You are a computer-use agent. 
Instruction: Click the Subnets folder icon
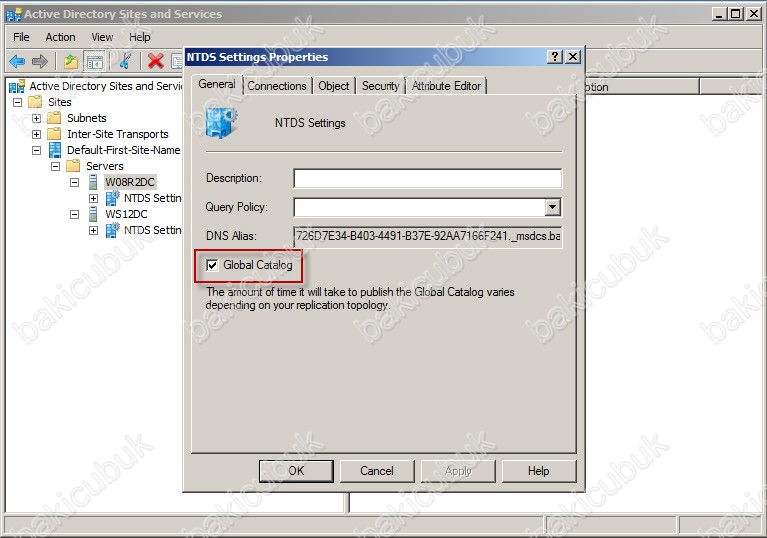point(54,118)
